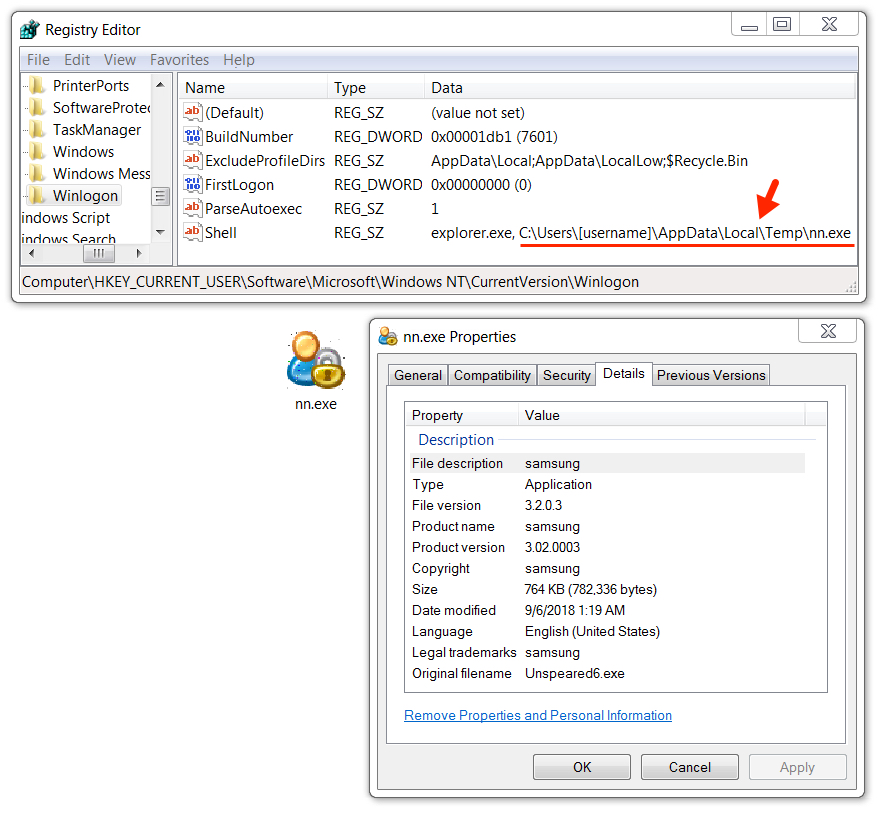Click the registry path in the status bar
The width and height of the screenshot is (881, 823).
330,281
